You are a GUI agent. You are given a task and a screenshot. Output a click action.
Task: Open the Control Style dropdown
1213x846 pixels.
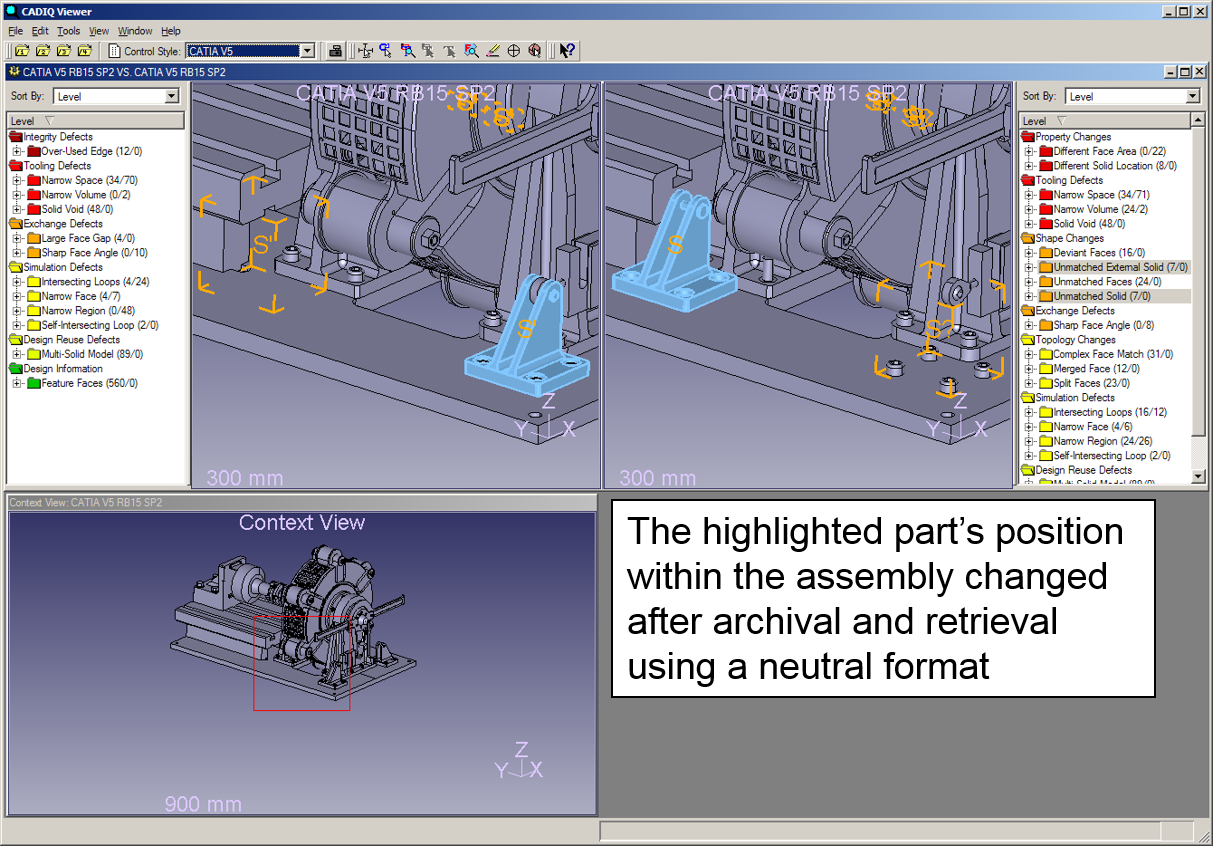(x=308, y=51)
